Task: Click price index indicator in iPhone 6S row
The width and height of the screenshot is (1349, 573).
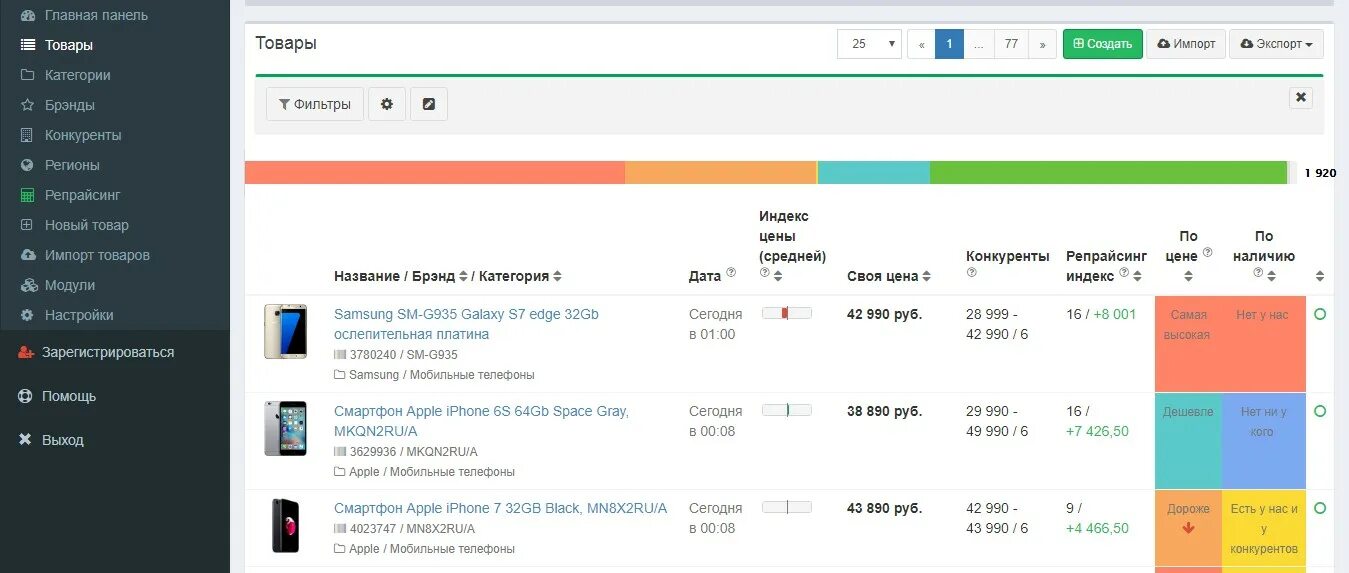Action: [x=787, y=410]
